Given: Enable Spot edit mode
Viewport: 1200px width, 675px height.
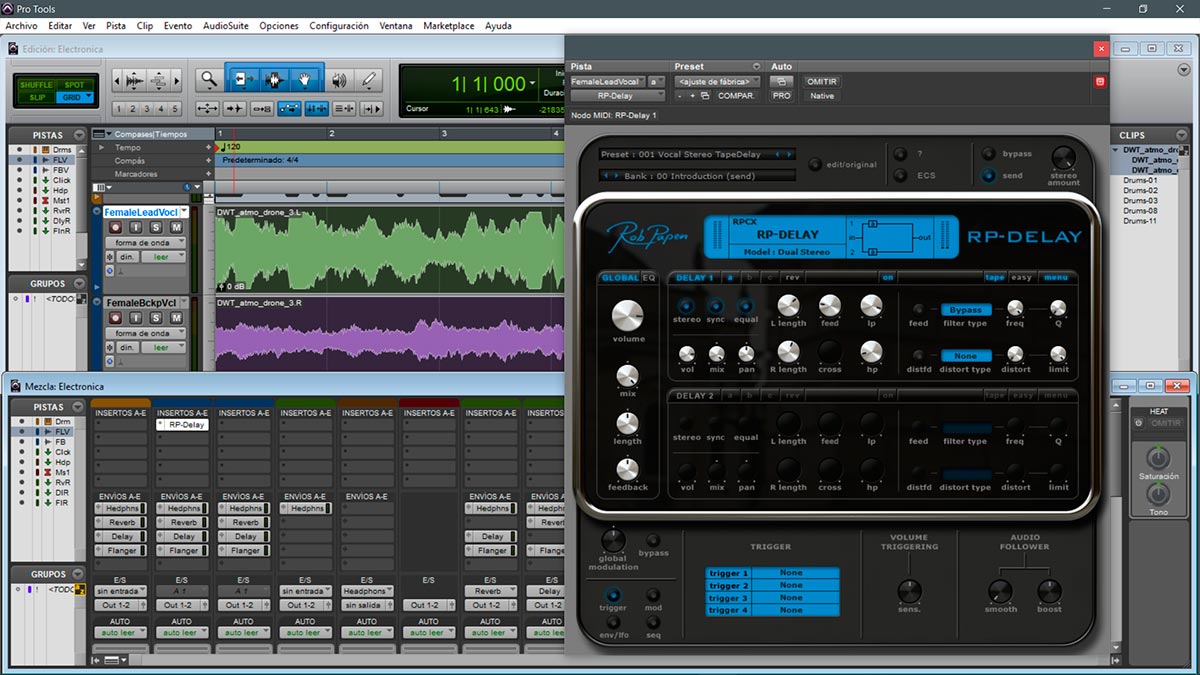Looking at the screenshot, I should (73, 85).
